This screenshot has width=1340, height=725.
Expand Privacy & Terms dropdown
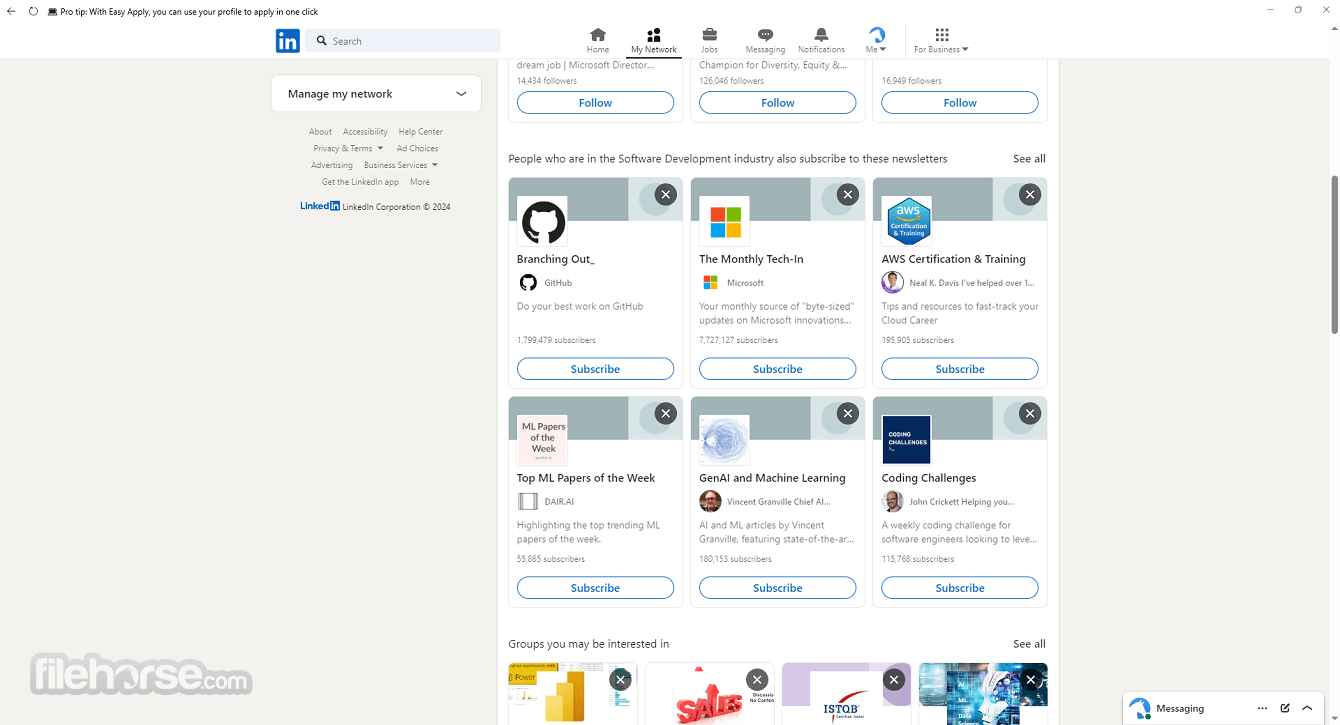(x=348, y=149)
